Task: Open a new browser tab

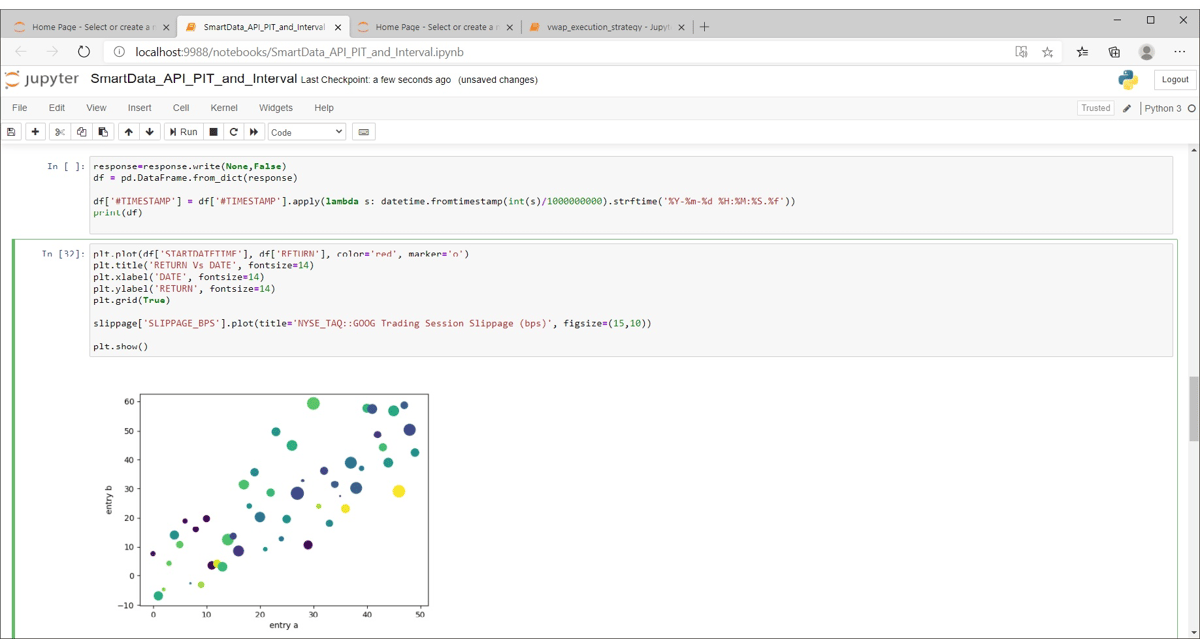Action: (704, 27)
